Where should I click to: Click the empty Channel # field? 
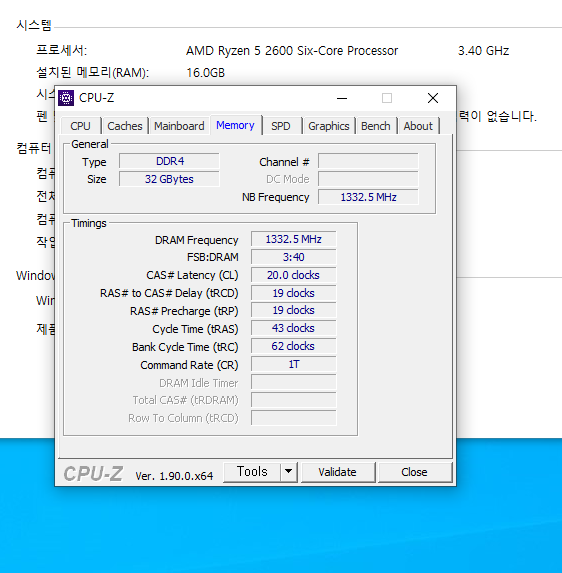368,161
